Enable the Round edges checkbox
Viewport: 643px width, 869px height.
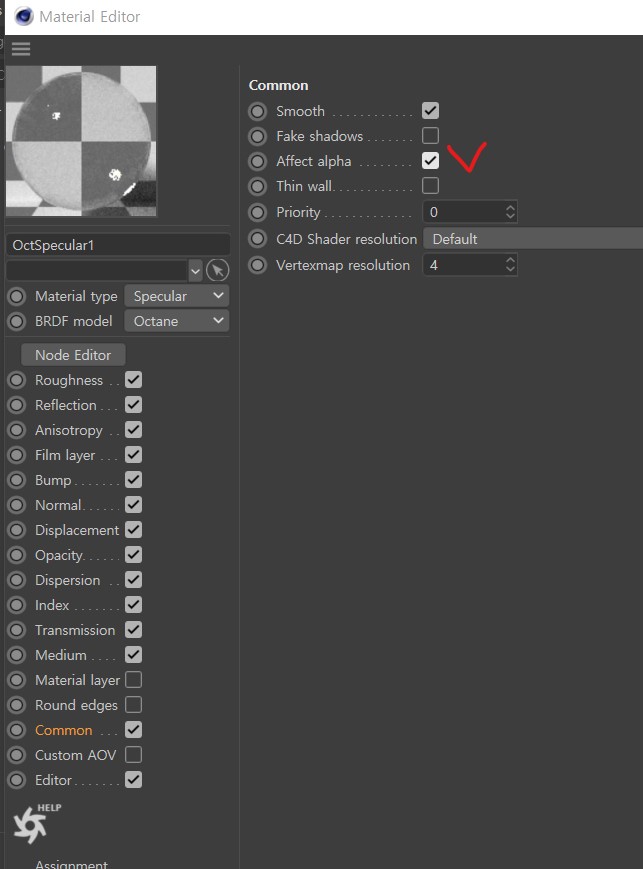click(x=134, y=704)
